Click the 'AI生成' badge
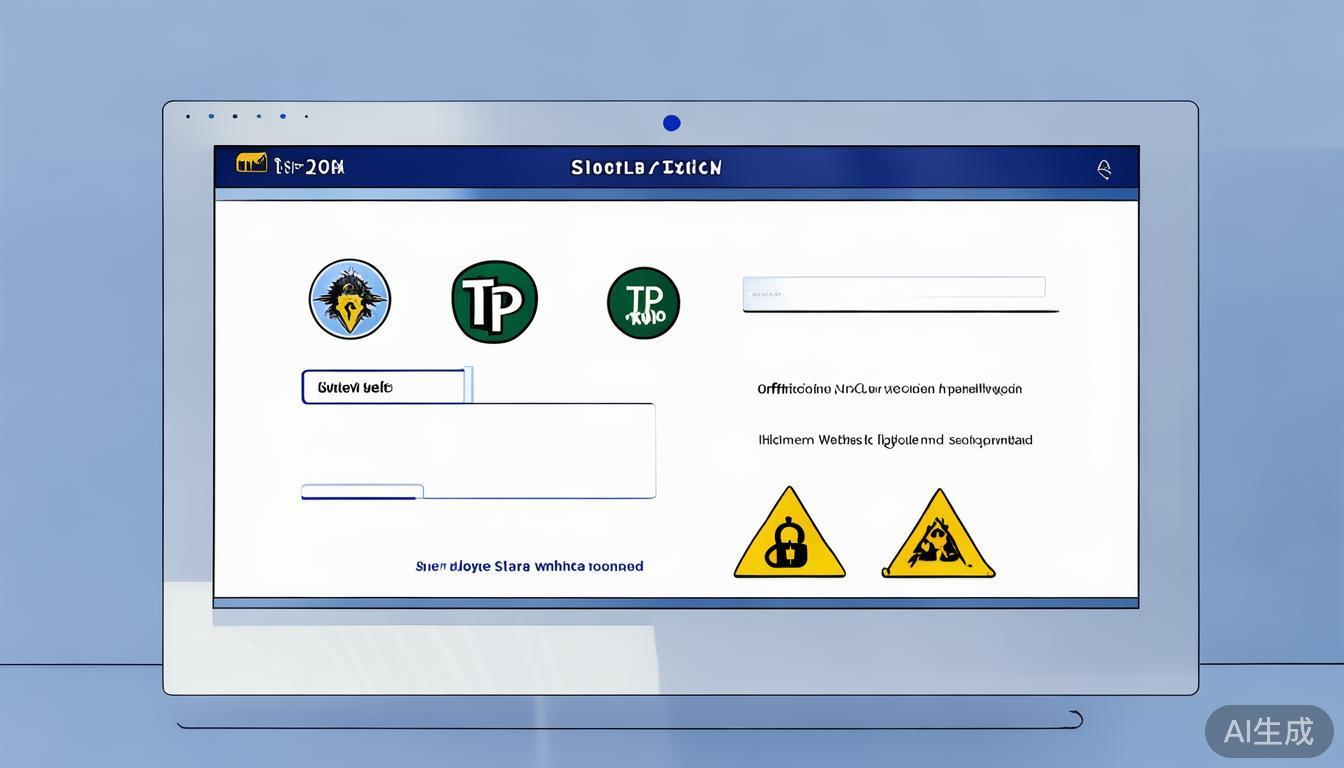The image size is (1344, 768). pyautogui.click(x=1268, y=731)
